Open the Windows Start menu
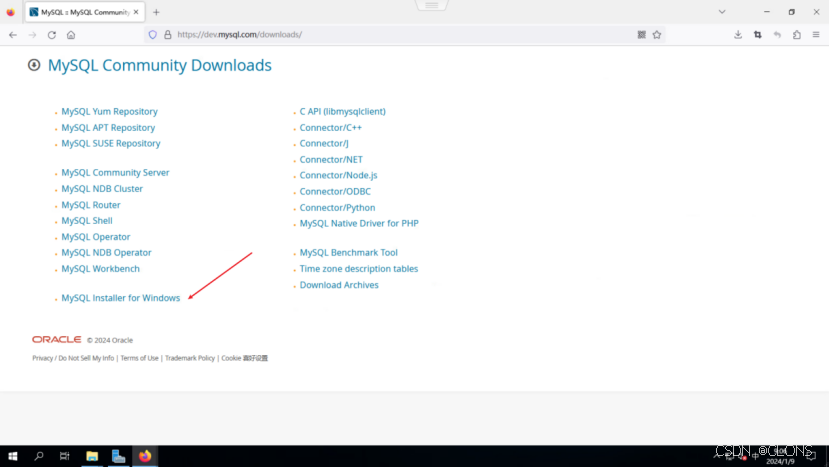 (x=13, y=456)
